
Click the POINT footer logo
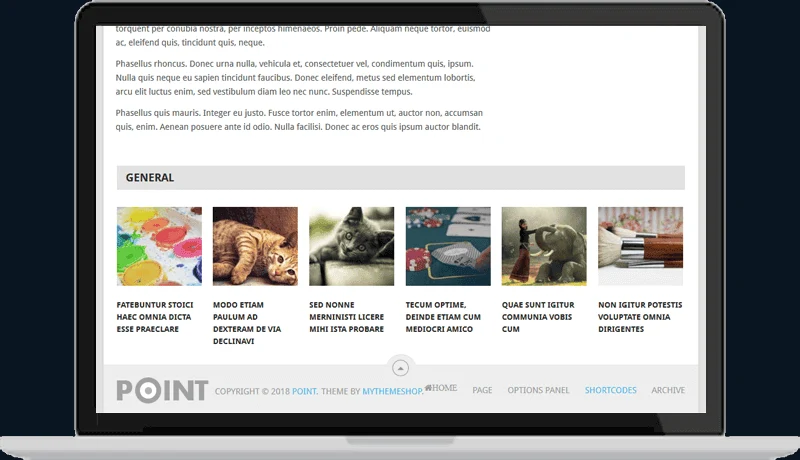pos(162,391)
